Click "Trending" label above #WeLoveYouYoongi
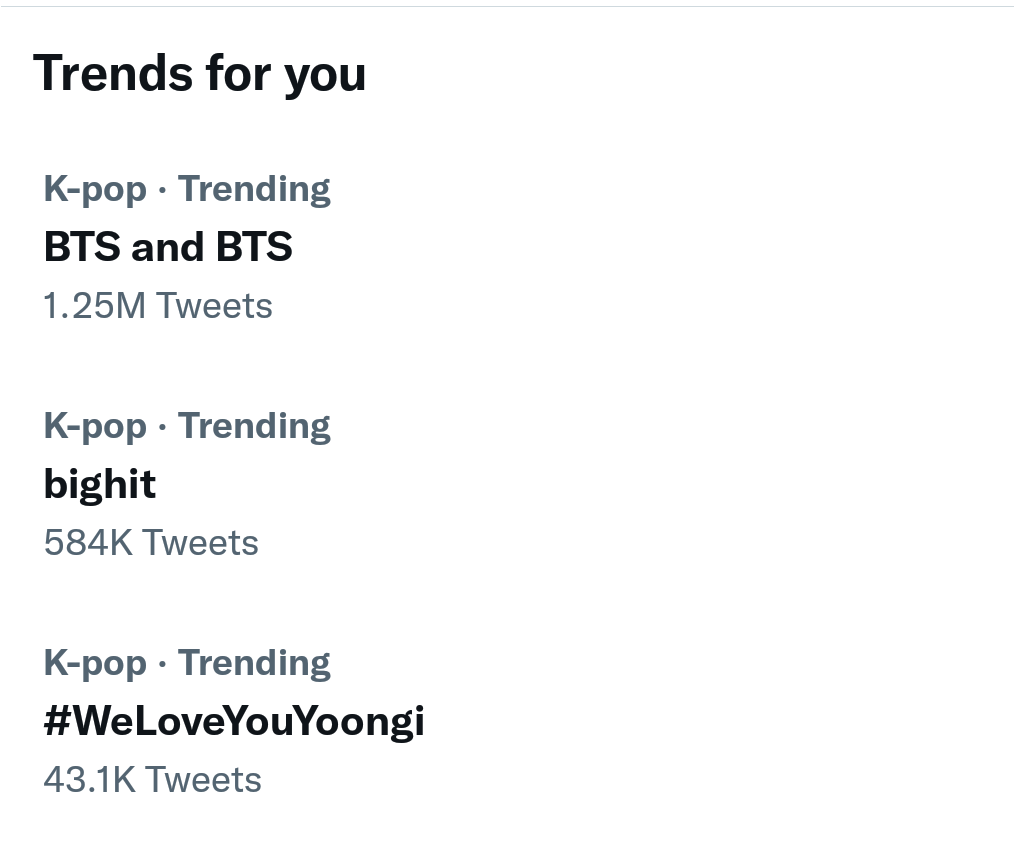Viewport: 1014px width, 848px height. pos(254,663)
